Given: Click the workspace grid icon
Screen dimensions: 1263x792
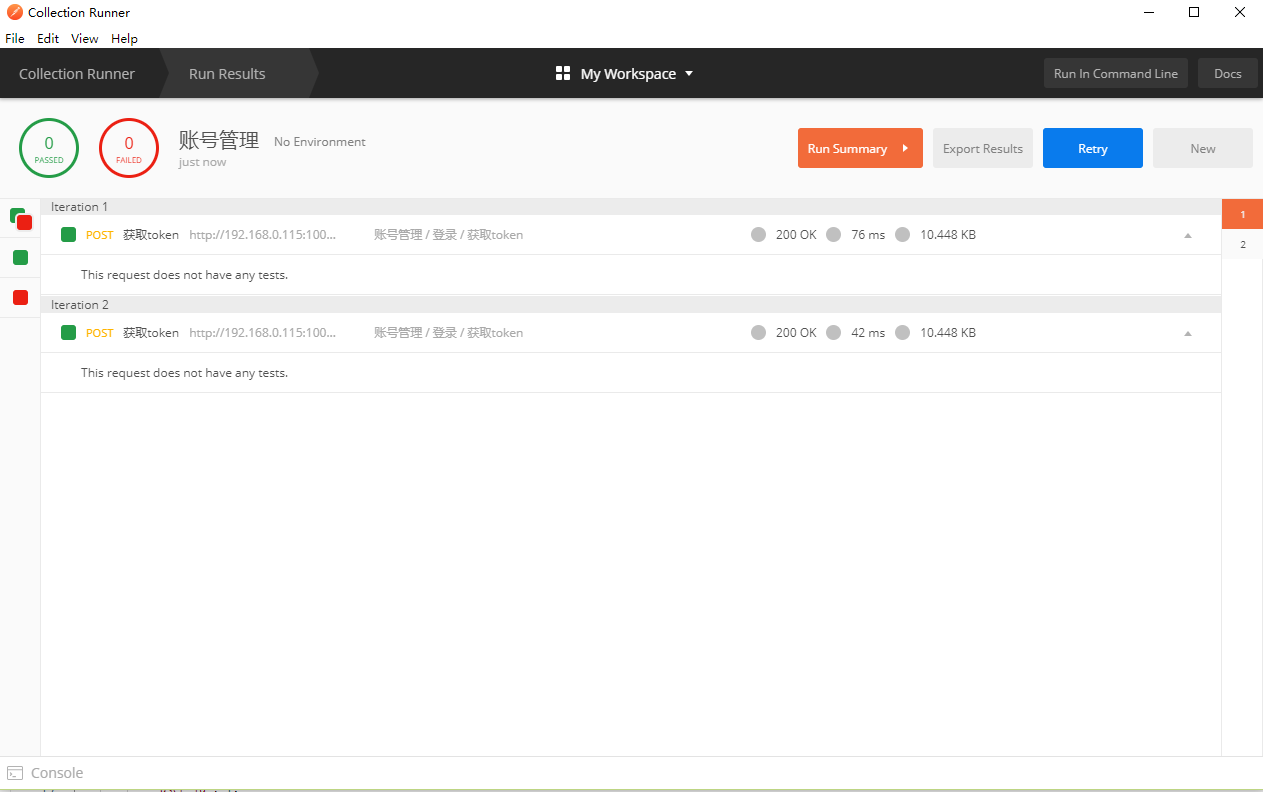Looking at the screenshot, I should point(563,74).
